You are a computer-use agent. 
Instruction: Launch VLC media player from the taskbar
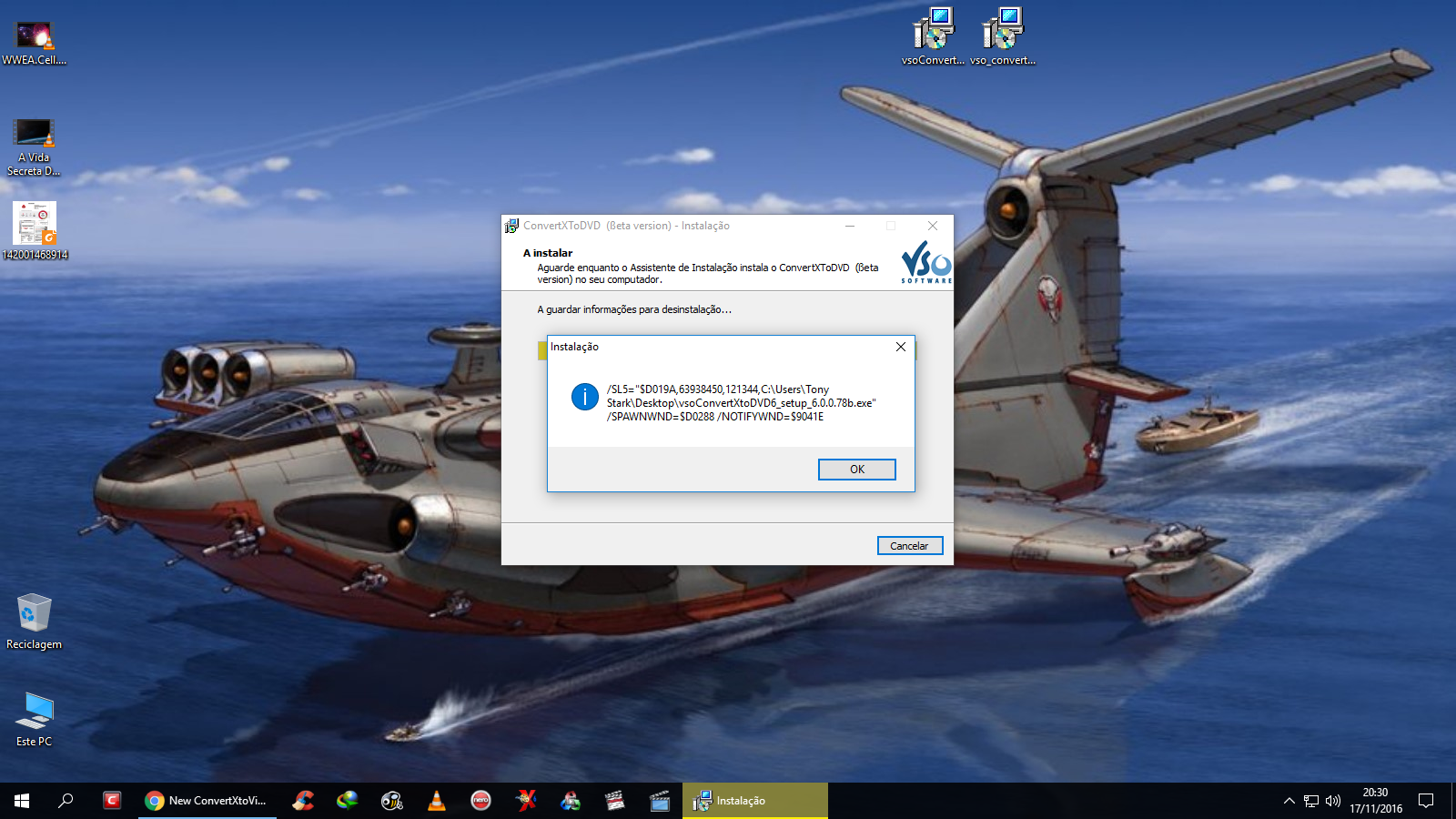click(x=437, y=801)
